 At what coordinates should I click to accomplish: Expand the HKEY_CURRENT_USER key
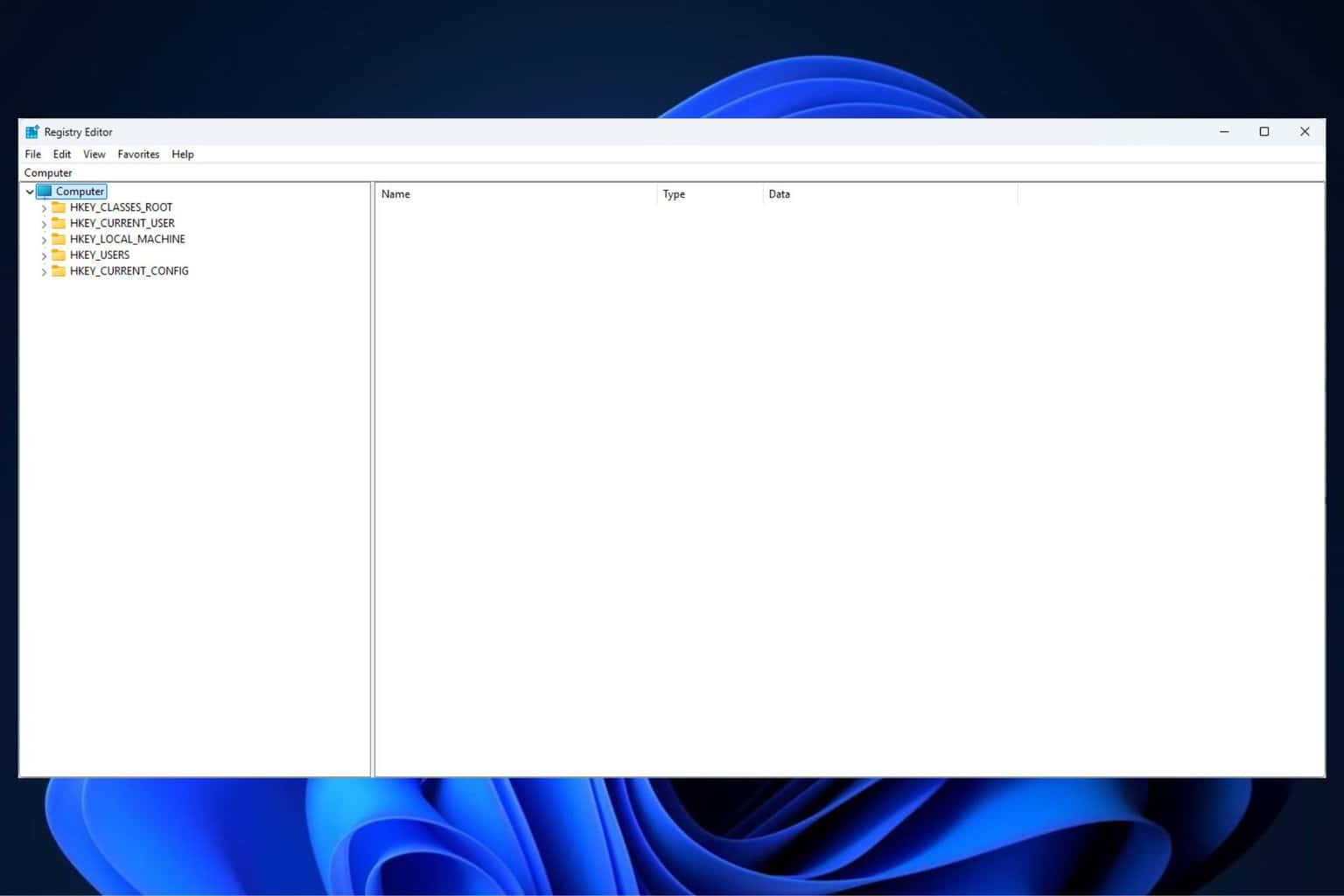[44, 224]
